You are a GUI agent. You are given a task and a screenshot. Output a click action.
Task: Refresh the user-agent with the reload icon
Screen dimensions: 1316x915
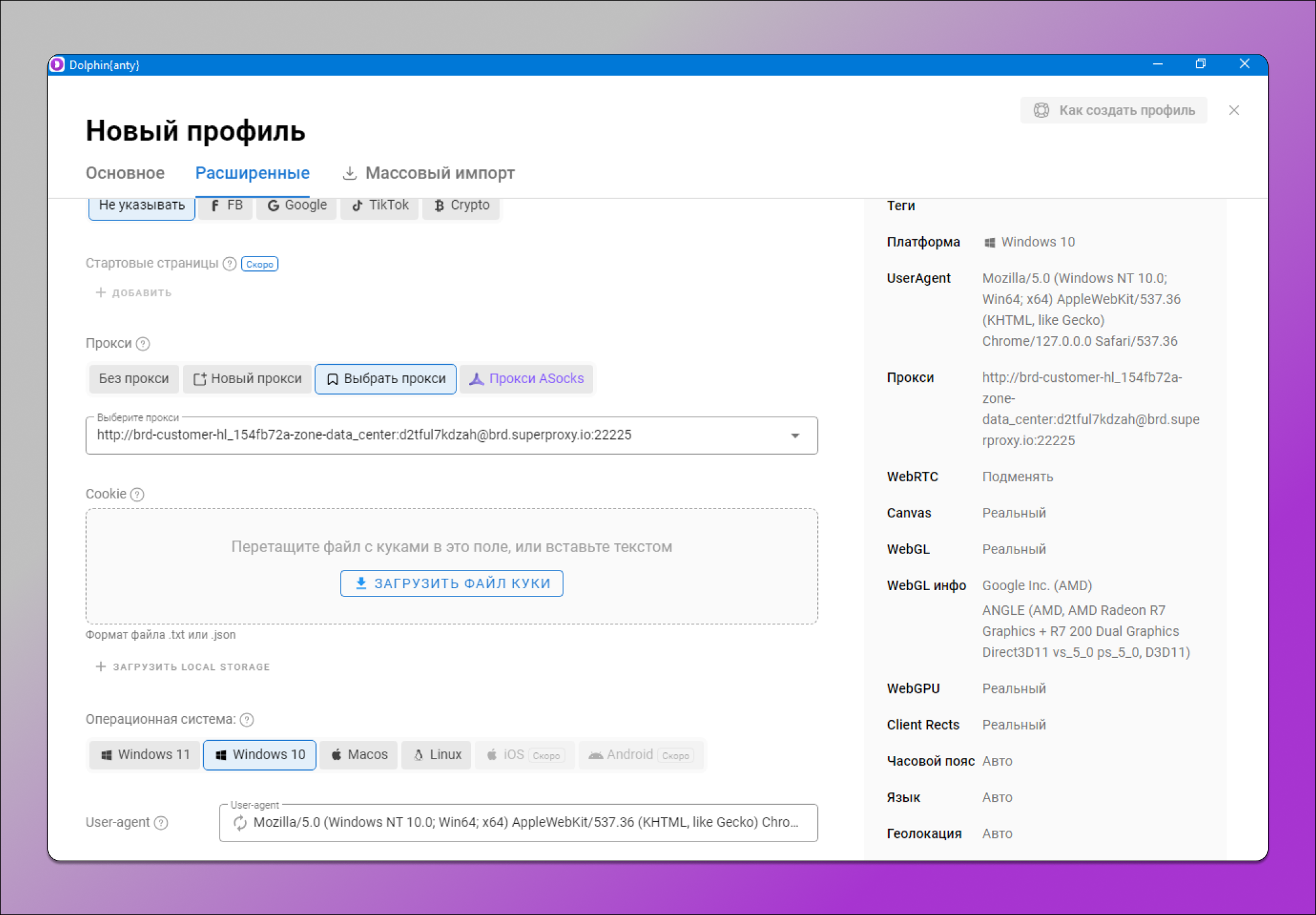240,823
